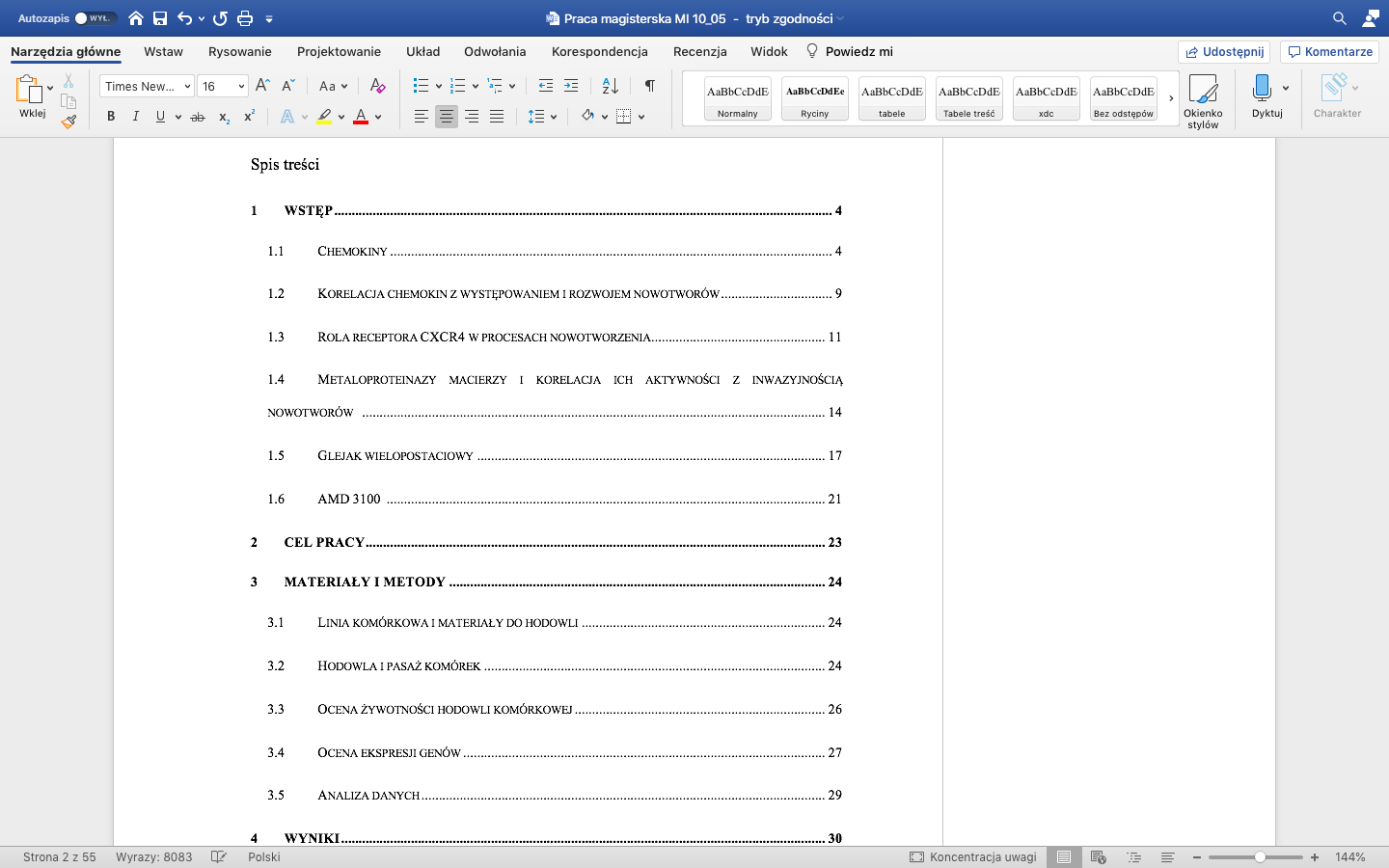The height and width of the screenshot is (868, 1389).
Task: Toggle underline formatting
Action: point(160,117)
